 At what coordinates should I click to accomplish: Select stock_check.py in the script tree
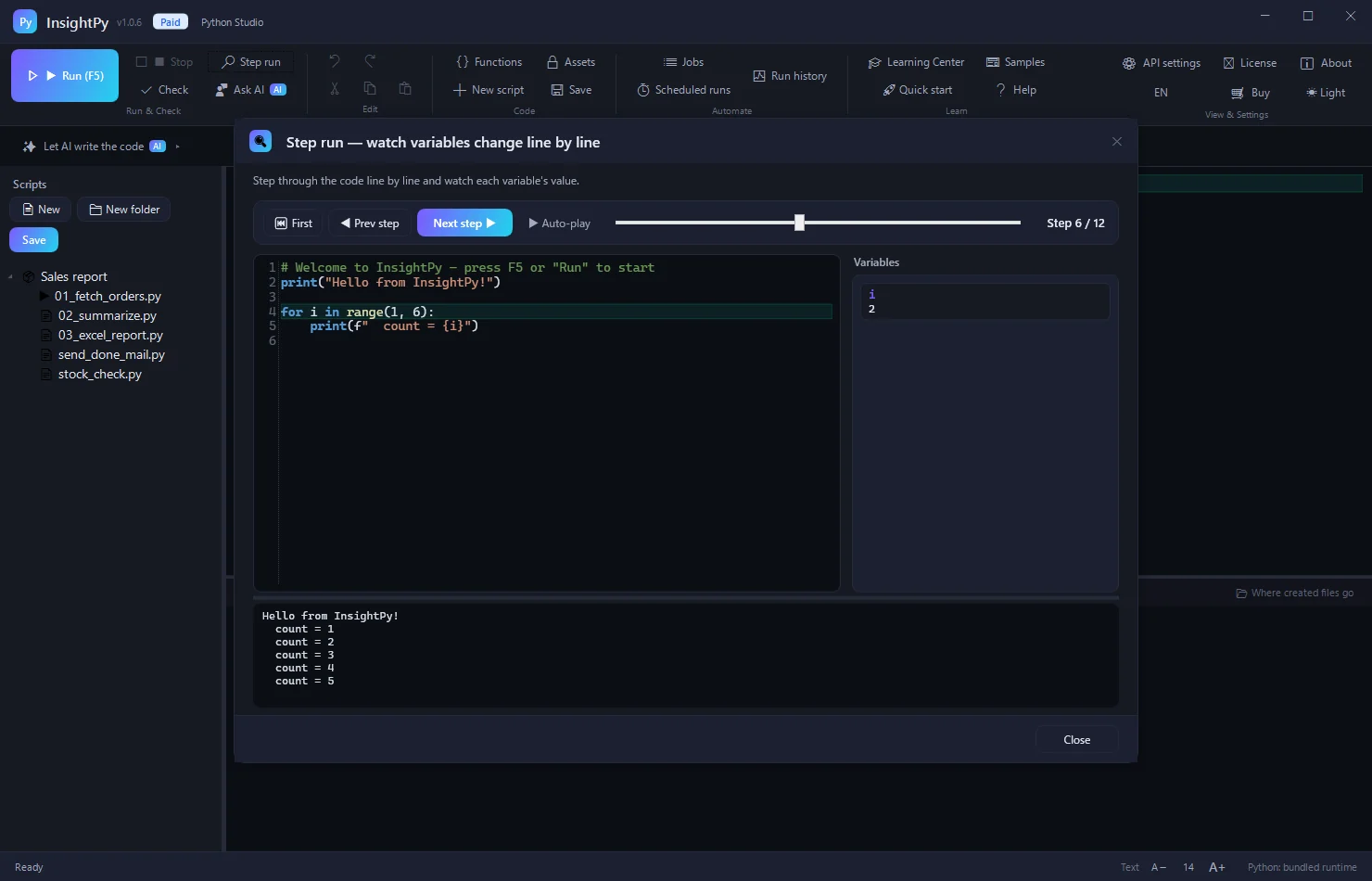pos(100,374)
